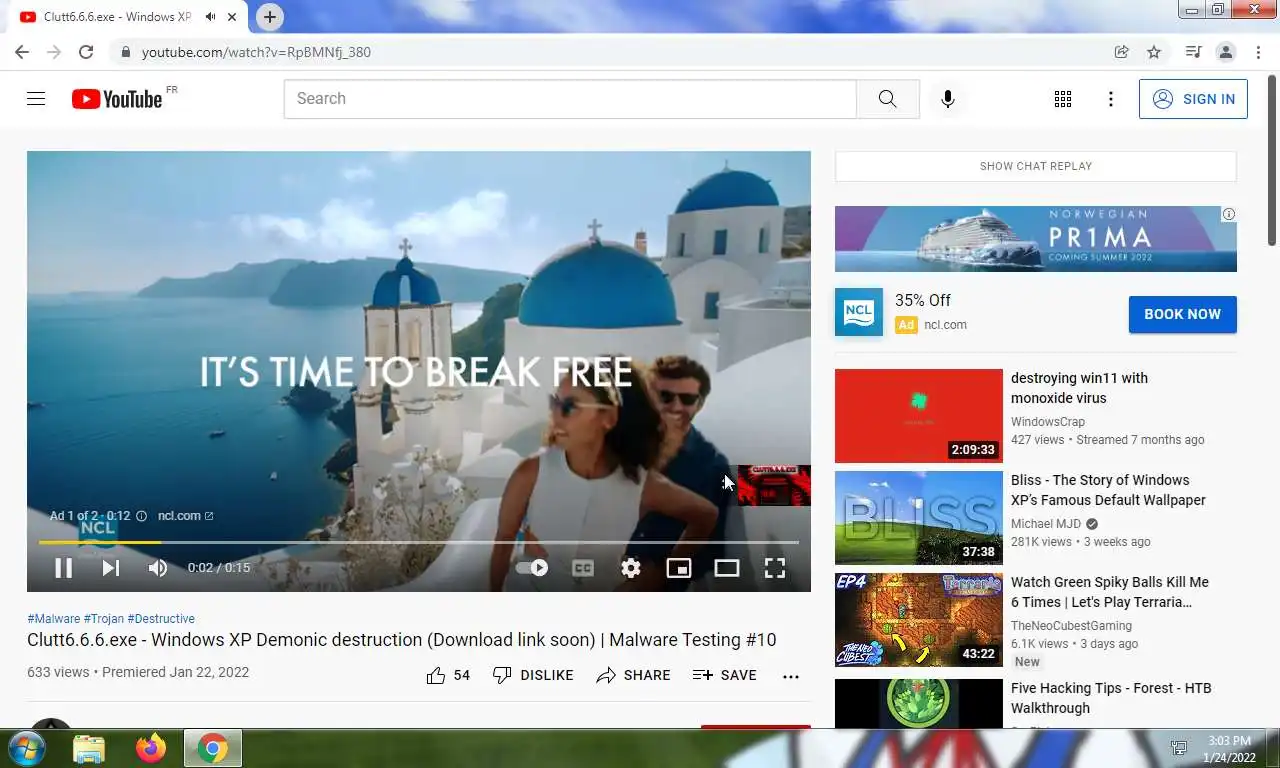Click the #Destructive hashtag

point(161,619)
